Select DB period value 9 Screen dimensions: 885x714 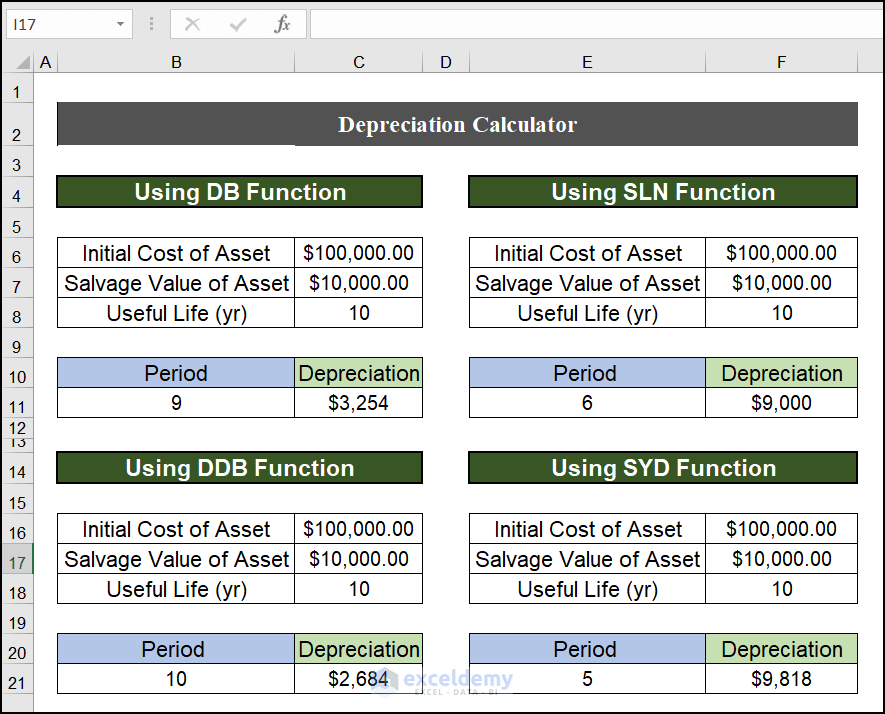(176, 402)
